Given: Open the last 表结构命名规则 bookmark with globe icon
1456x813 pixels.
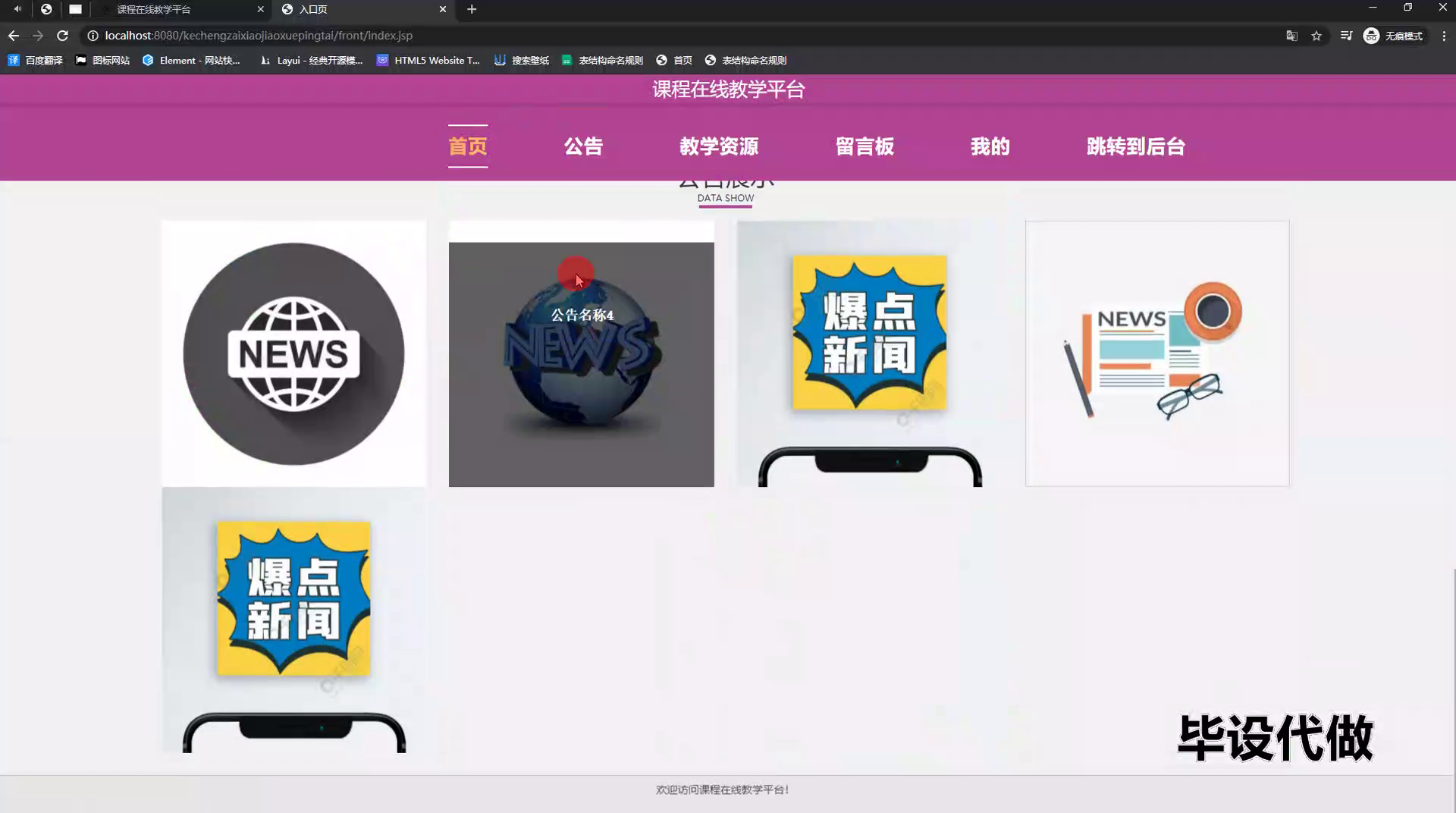Looking at the screenshot, I should click(x=745, y=60).
